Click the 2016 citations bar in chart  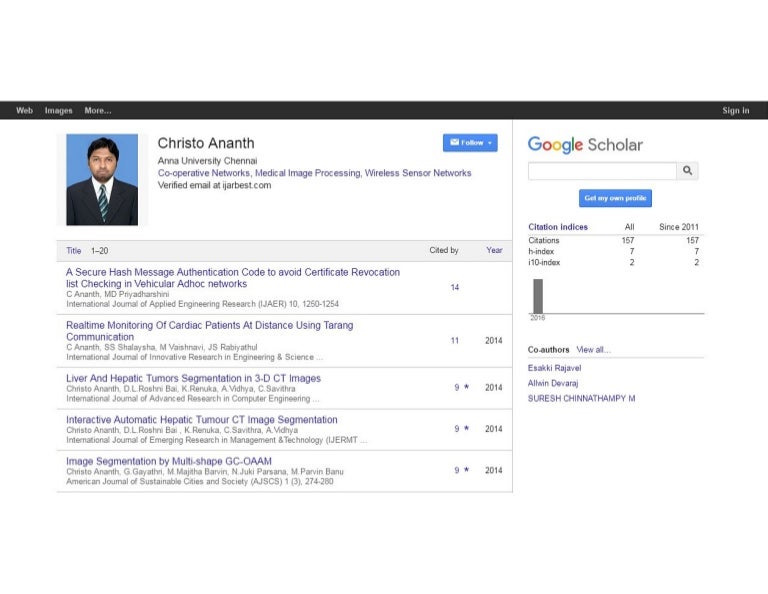tap(538, 296)
